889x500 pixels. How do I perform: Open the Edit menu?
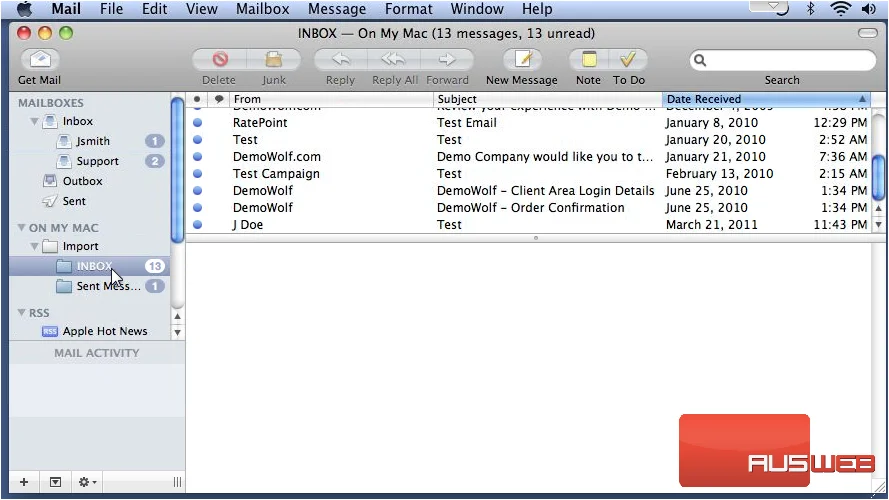(154, 9)
